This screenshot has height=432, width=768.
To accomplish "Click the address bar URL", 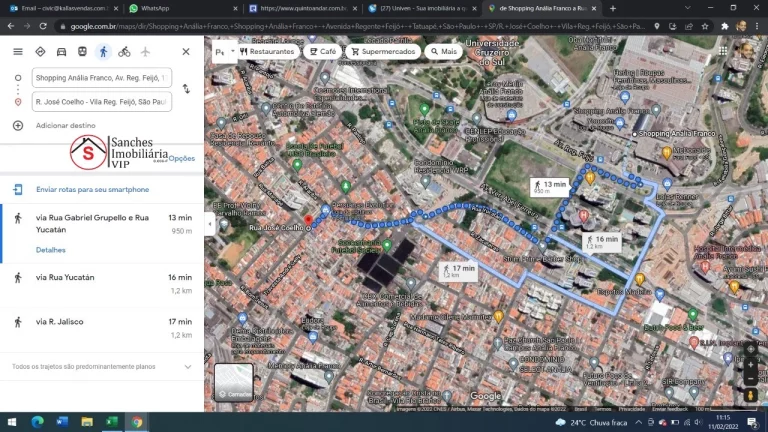I will pos(358,26).
